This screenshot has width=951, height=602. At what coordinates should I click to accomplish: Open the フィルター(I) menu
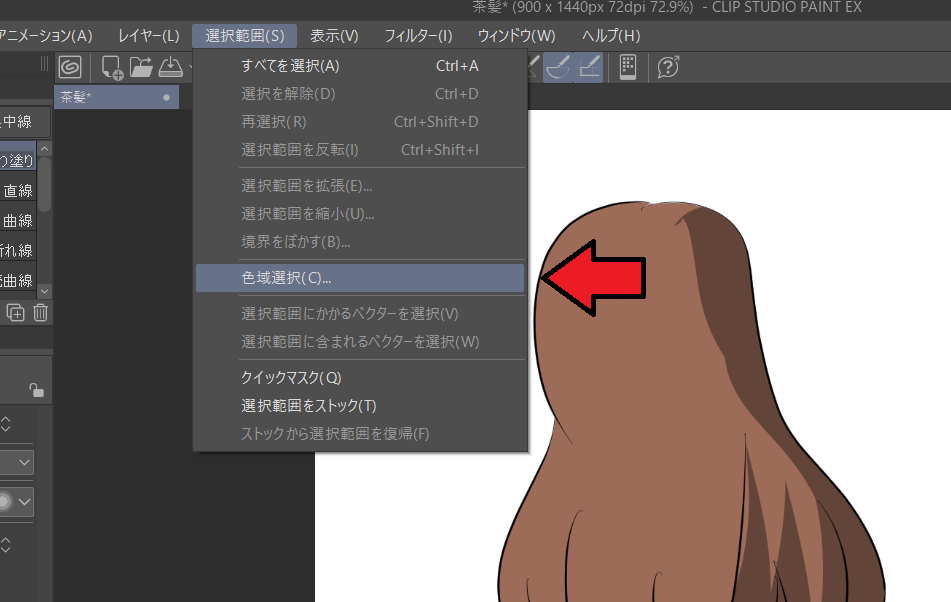[418, 36]
